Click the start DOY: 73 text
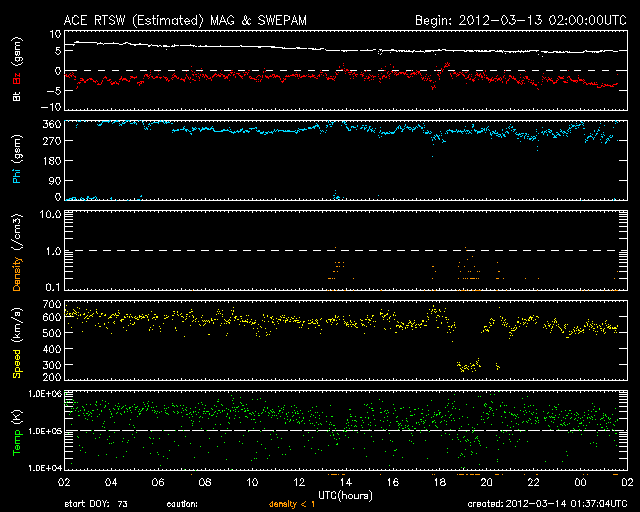The width and height of the screenshot is (640, 512). point(96,505)
